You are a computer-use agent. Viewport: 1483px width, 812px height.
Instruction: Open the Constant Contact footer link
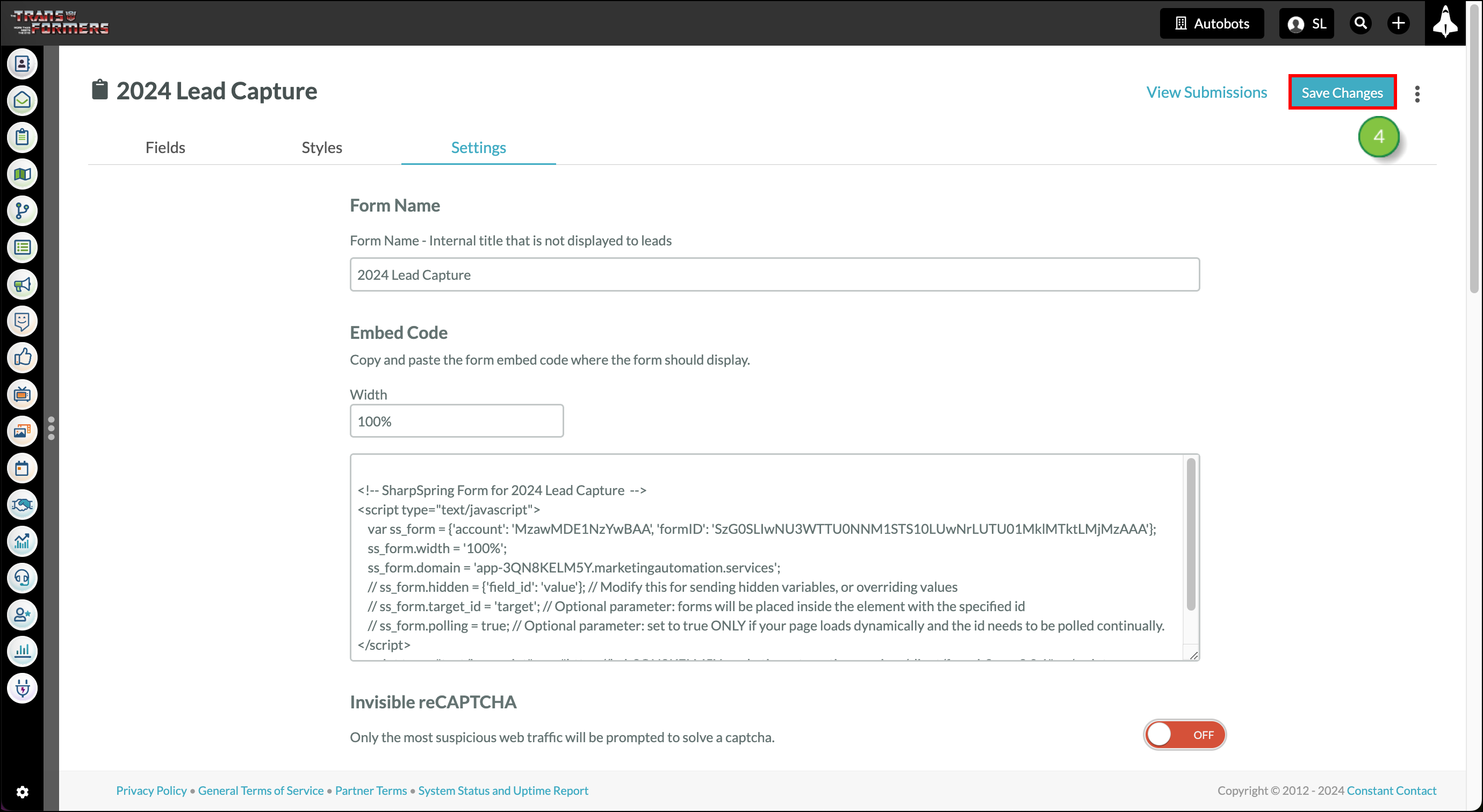[x=1392, y=791]
